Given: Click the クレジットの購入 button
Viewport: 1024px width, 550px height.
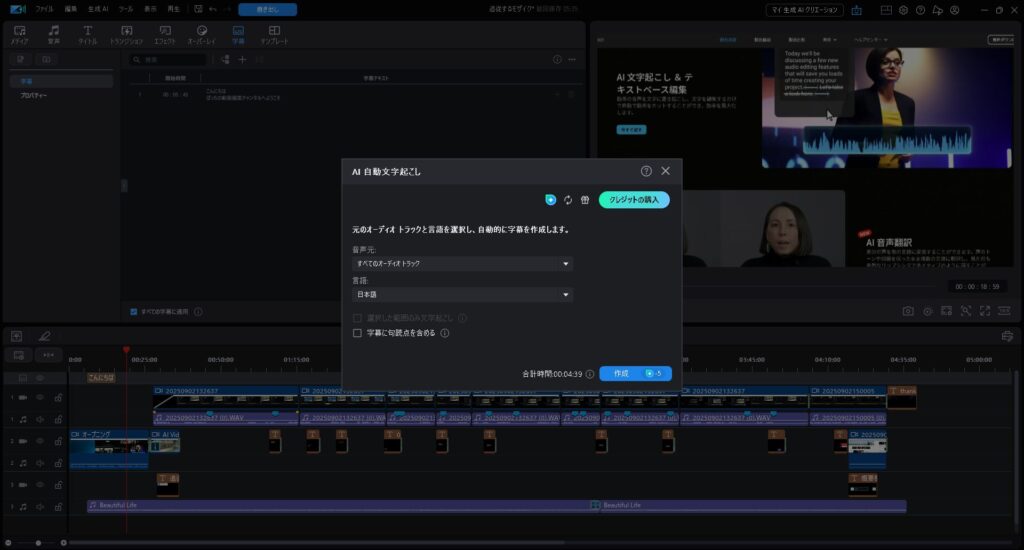Looking at the screenshot, I should tap(634, 200).
